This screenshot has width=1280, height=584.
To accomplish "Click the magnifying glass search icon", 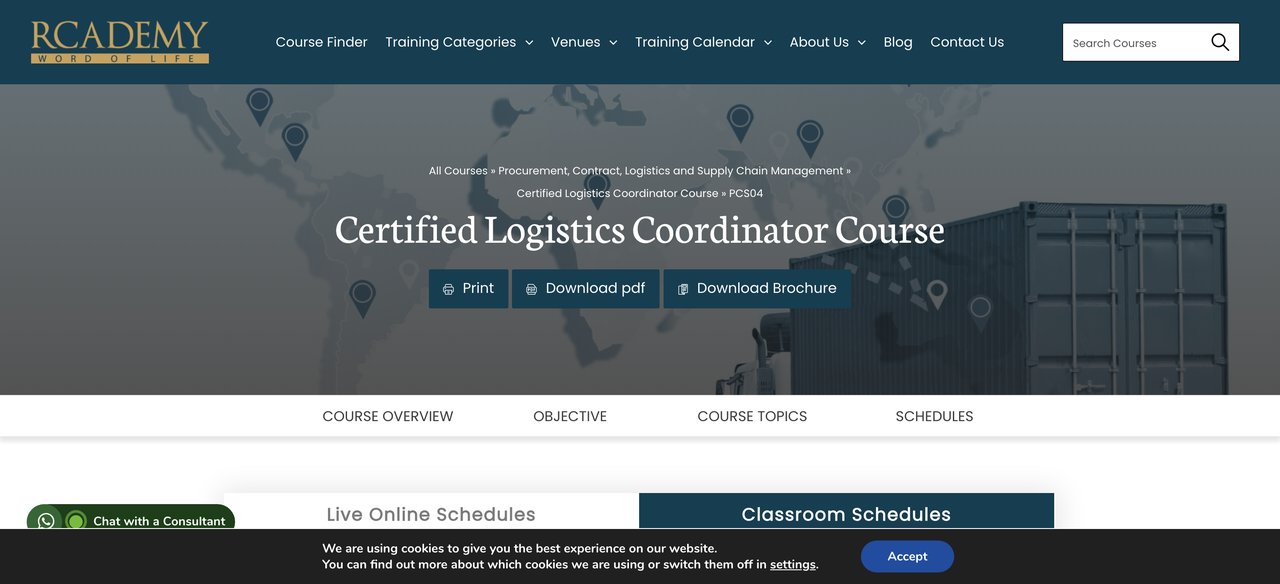I will pyautogui.click(x=1219, y=42).
